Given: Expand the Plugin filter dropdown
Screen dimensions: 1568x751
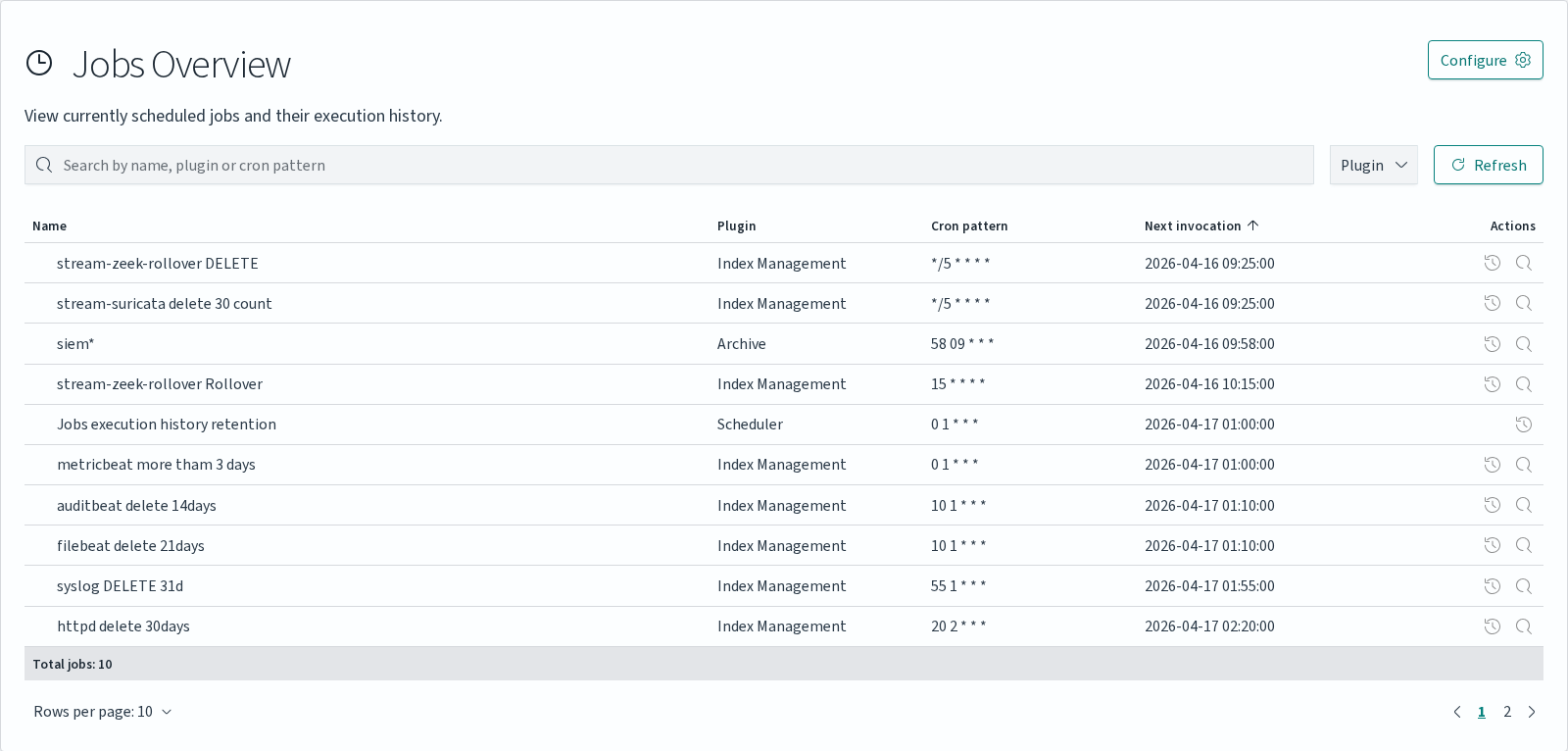Looking at the screenshot, I should pyautogui.click(x=1373, y=165).
